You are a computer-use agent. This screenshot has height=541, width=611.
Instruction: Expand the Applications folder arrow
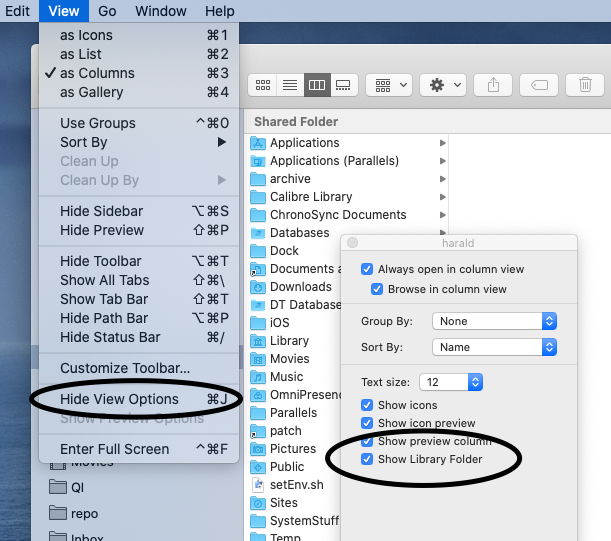click(x=443, y=143)
